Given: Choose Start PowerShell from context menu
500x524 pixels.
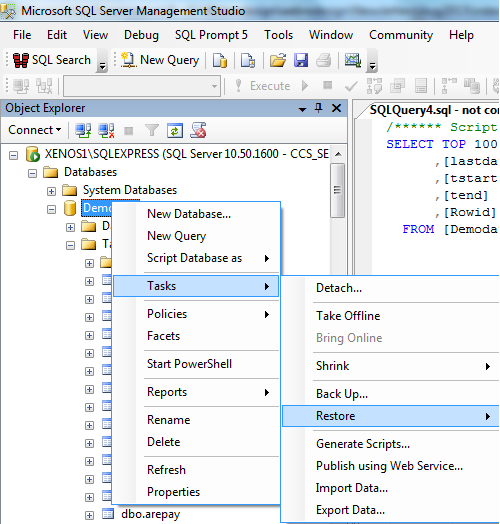Looking at the screenshot, I should pyautogui.click(x=196, y=364).
